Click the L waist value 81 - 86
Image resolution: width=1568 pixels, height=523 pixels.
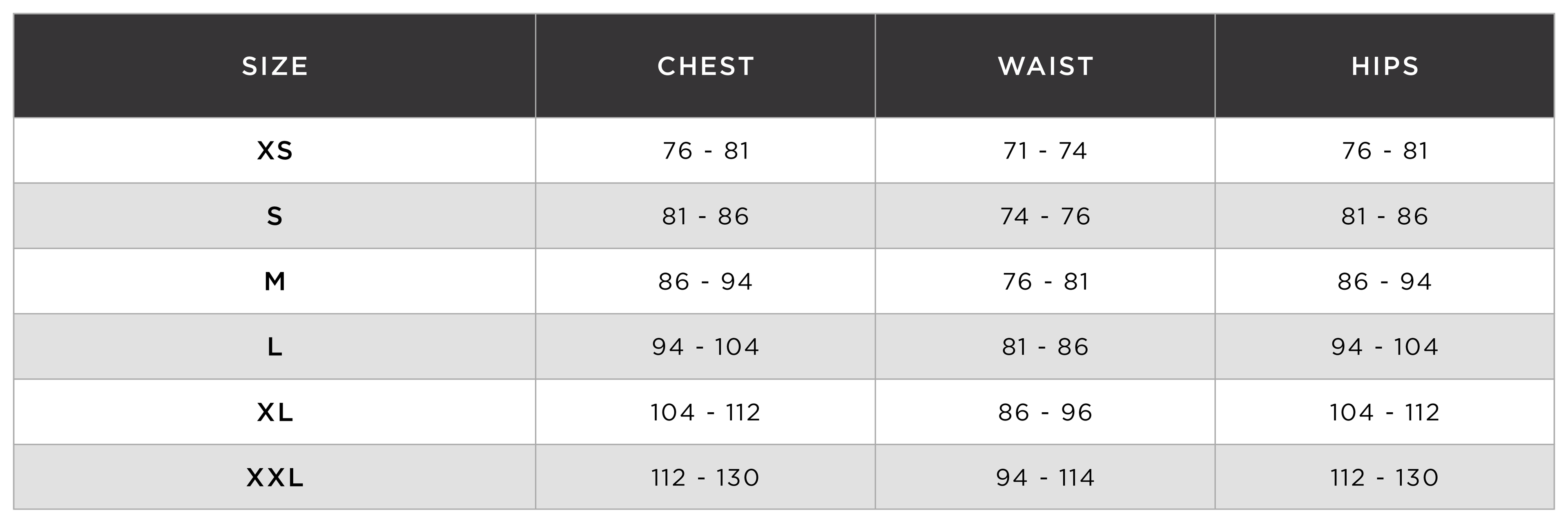click(x=1046, y=347)
